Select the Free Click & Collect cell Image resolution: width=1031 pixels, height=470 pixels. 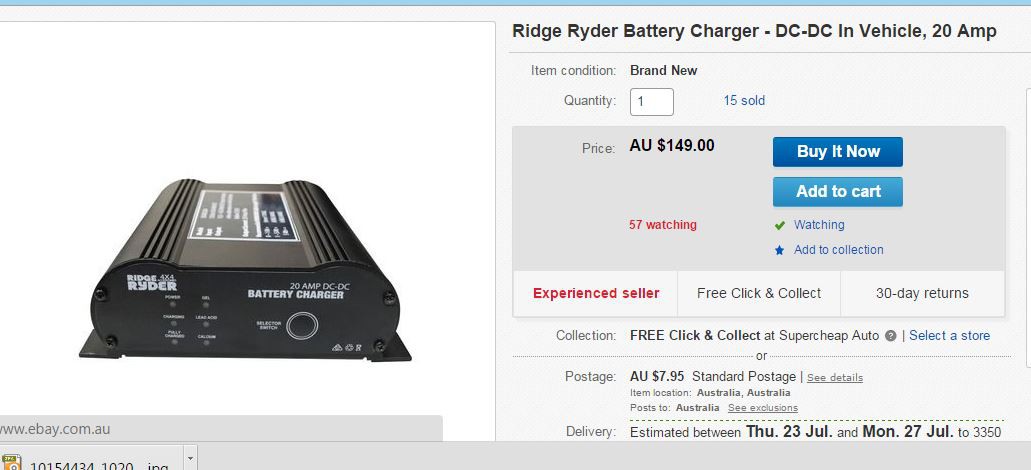click(x=759, y=294)
